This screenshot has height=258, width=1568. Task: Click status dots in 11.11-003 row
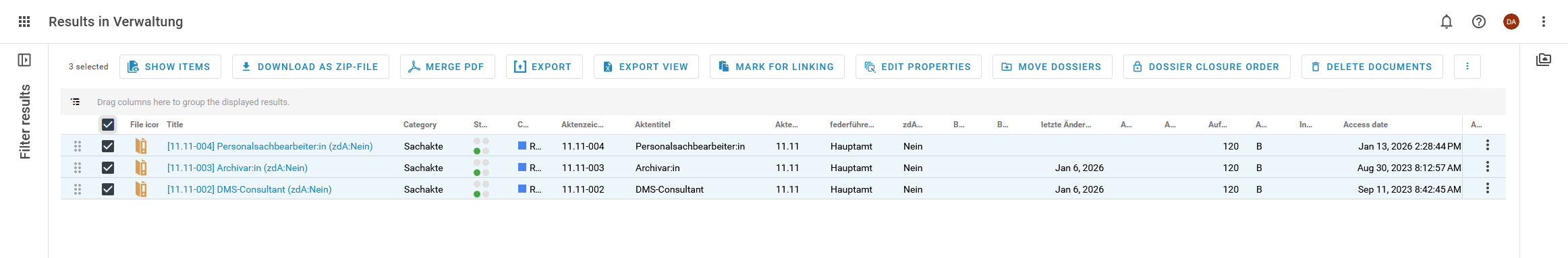[481, 168]
